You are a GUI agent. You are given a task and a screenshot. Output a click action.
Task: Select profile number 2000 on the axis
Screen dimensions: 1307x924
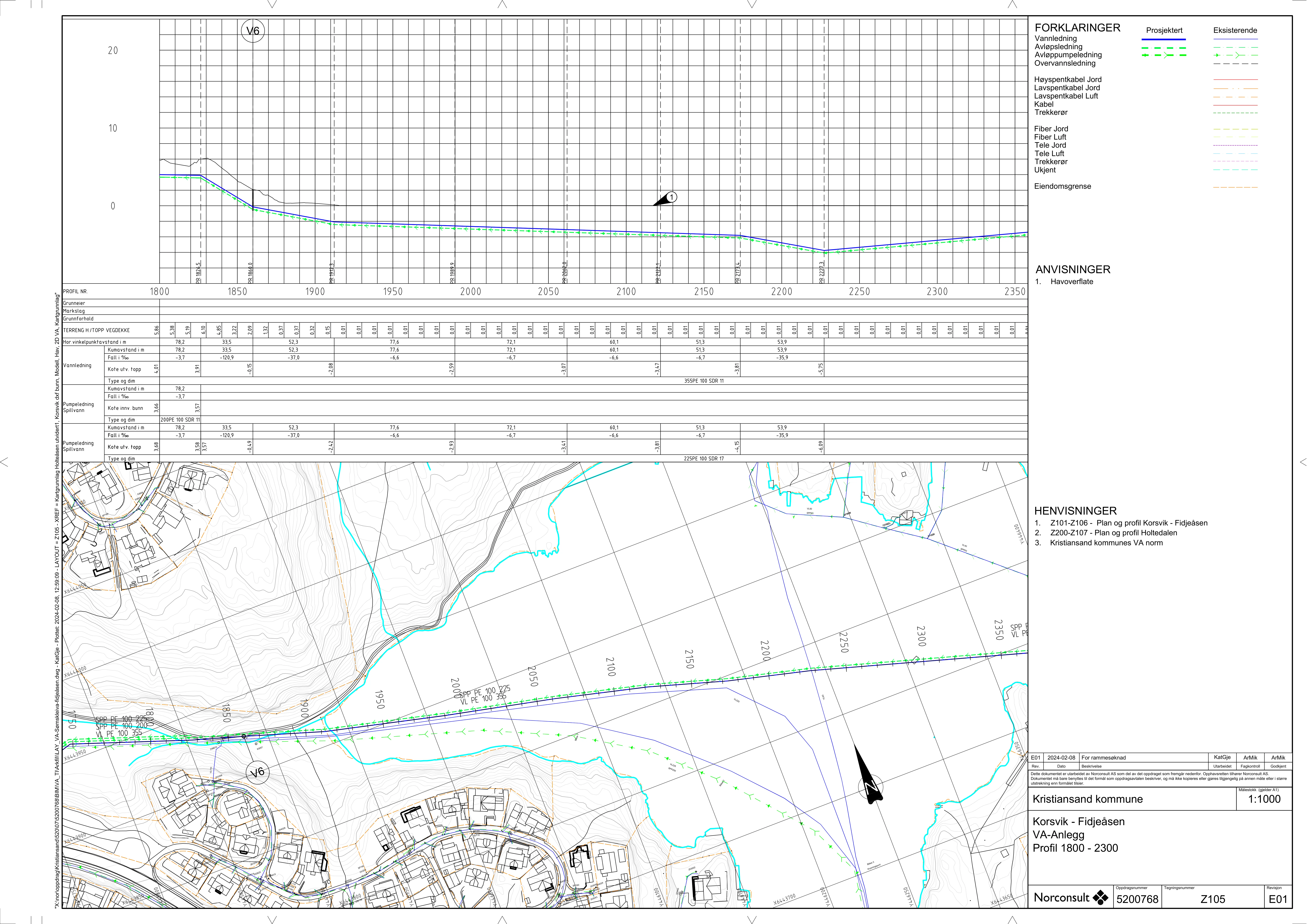(x=470, y=291)
